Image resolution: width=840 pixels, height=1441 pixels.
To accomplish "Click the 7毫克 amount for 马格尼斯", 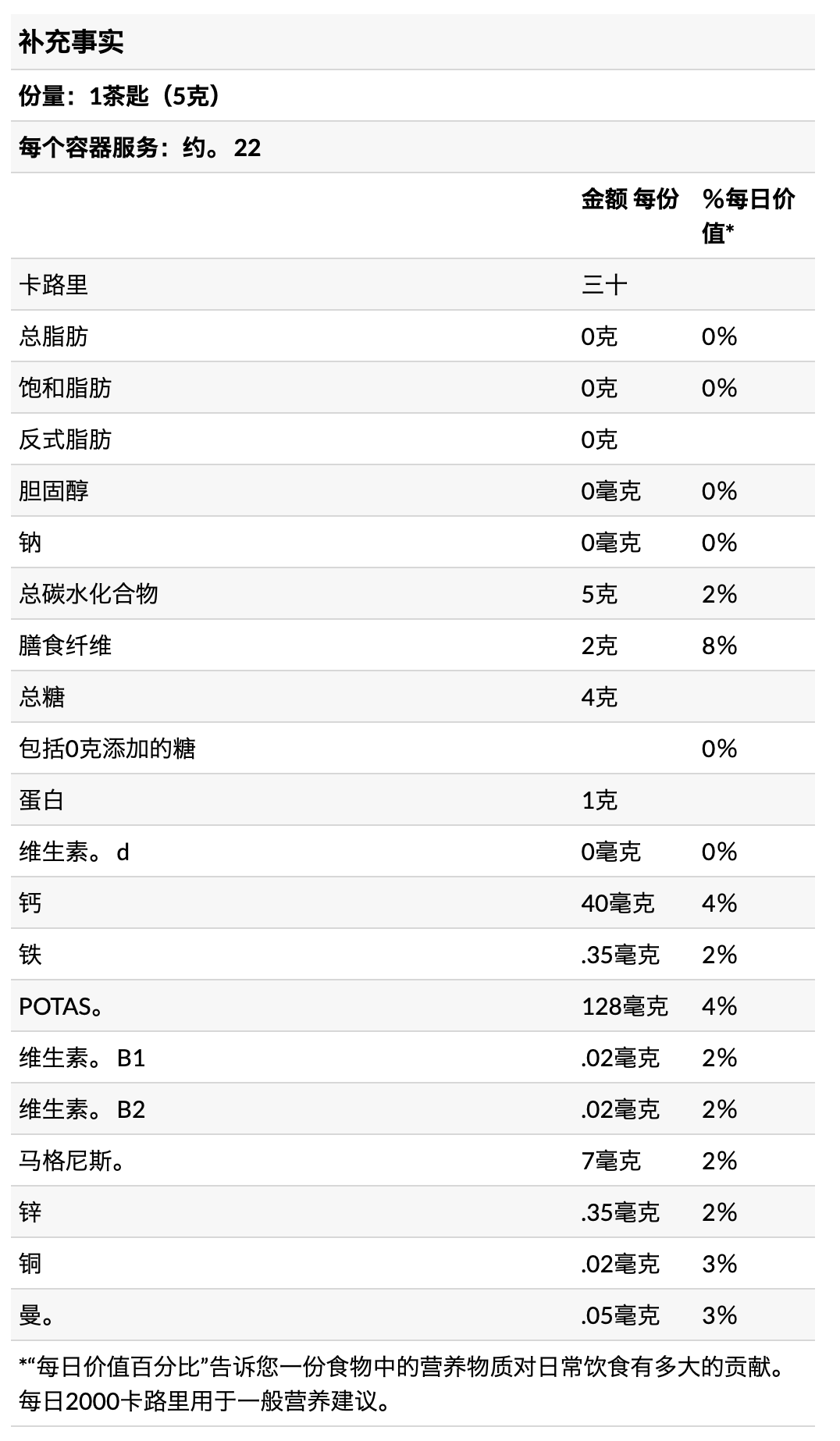I will point(610,1161).
